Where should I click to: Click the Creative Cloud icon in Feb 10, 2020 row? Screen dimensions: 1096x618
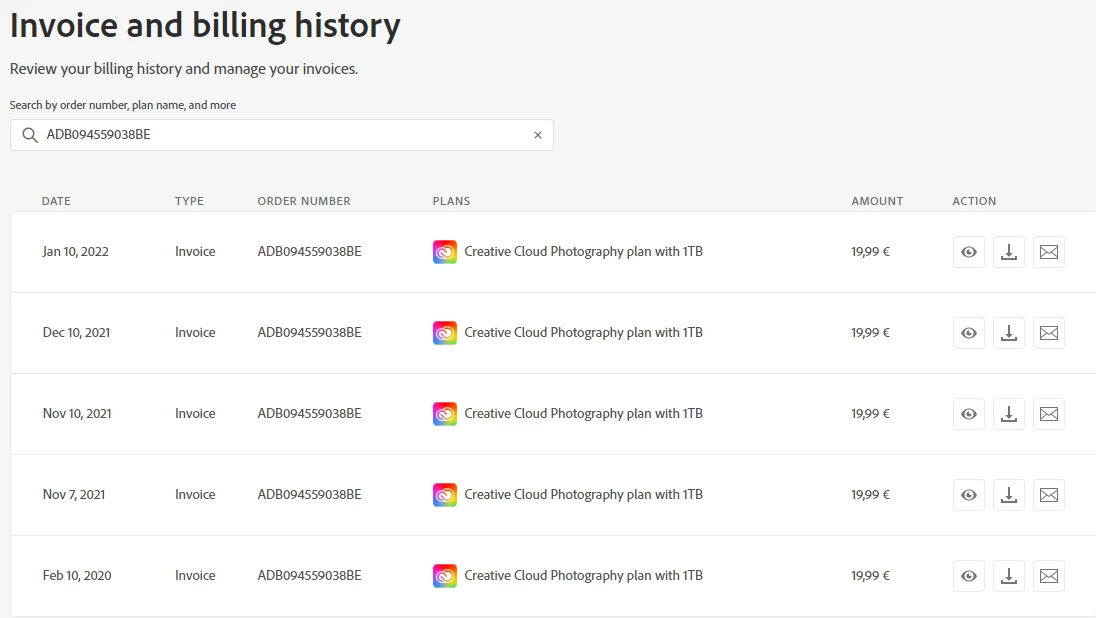[445, 576]
